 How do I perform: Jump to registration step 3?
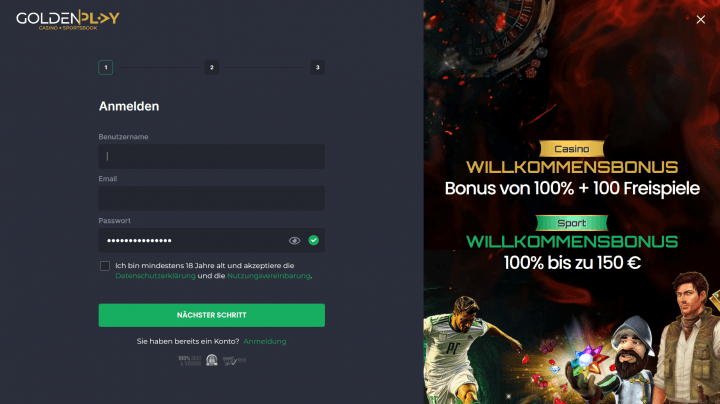pyautogui.click(x=318, y=67)
